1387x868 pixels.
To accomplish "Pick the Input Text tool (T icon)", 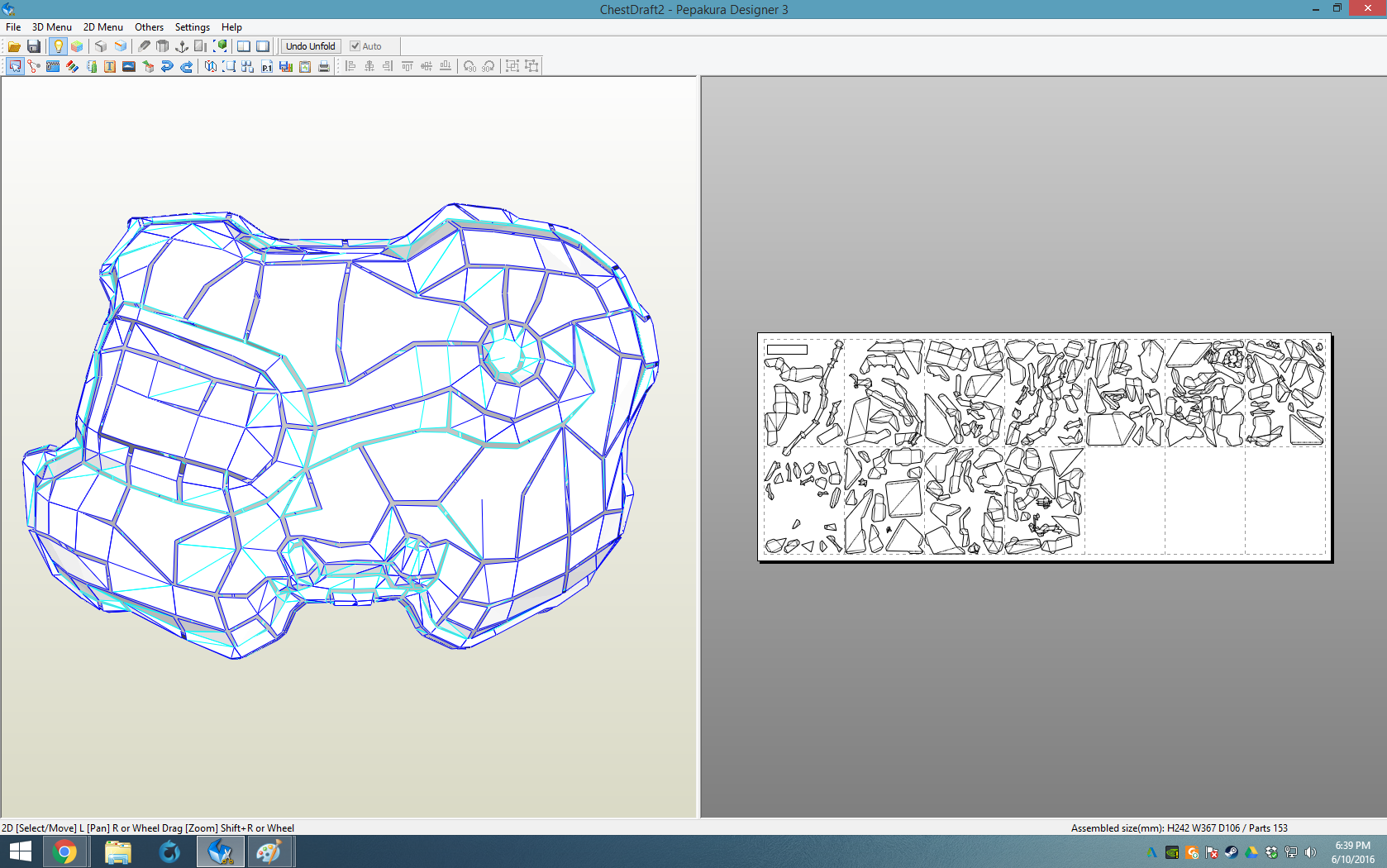I will 110,66.
